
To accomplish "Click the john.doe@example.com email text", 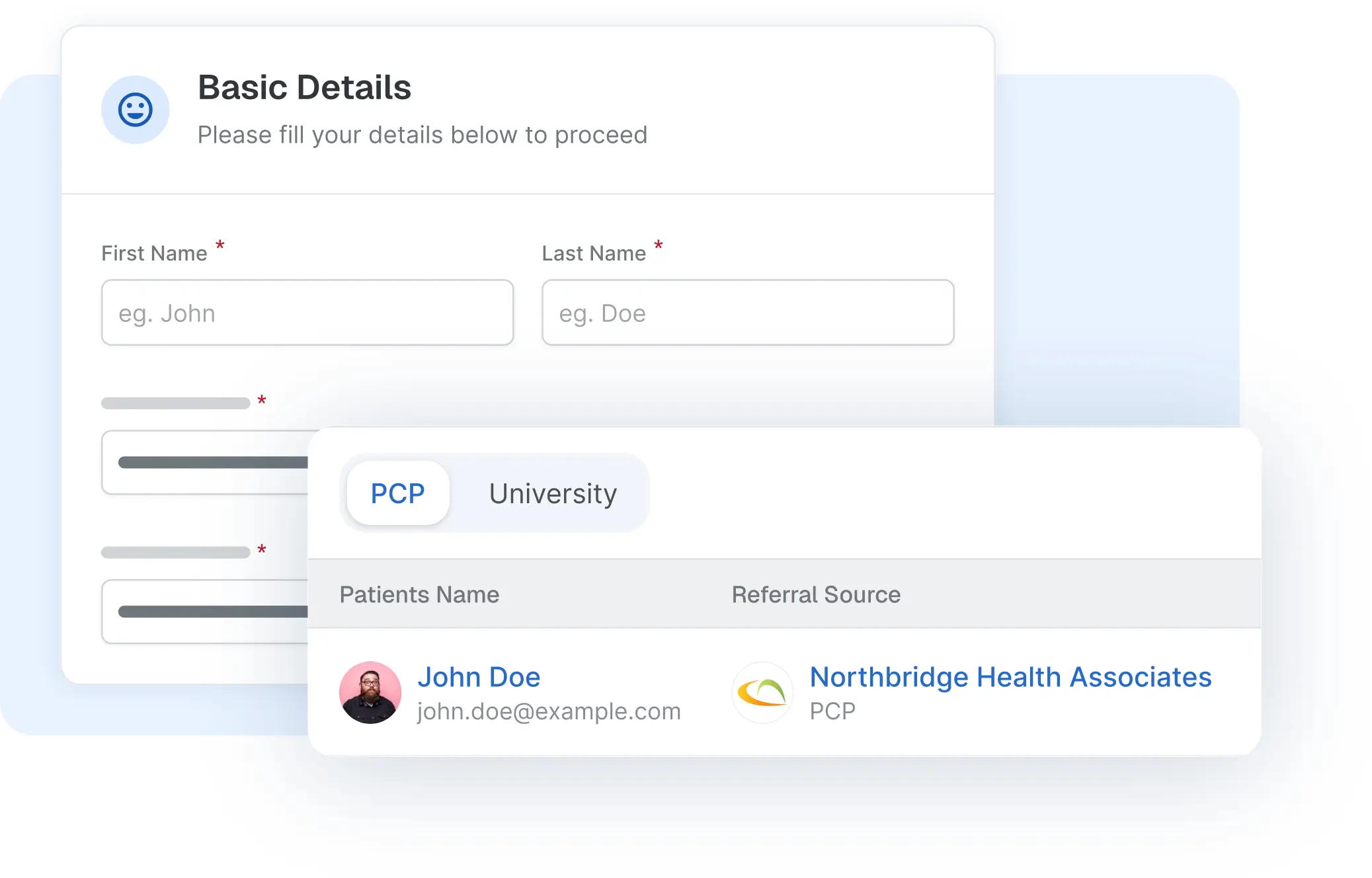I will click(x=549, y=711).
